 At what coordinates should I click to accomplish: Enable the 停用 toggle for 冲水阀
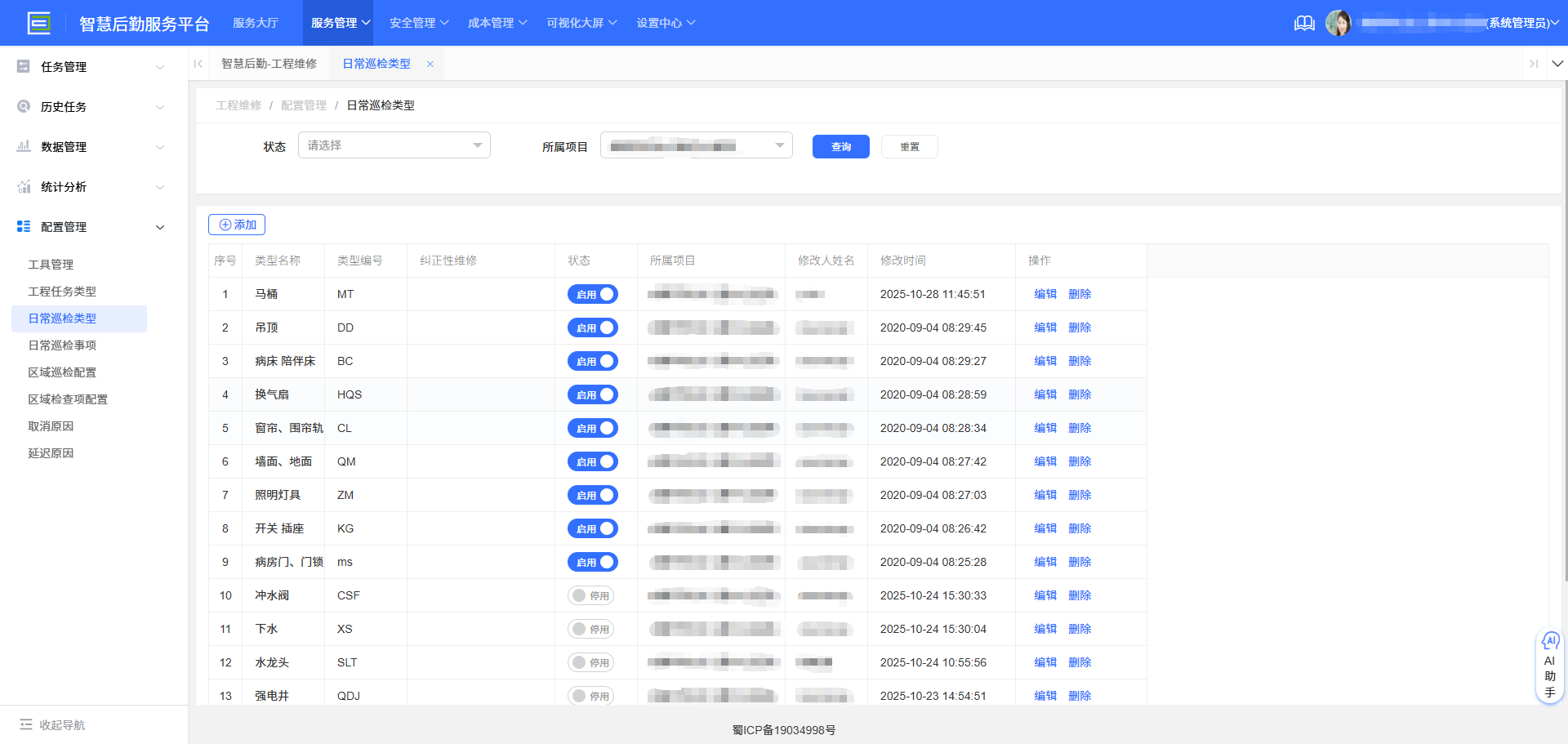[592, 595]
